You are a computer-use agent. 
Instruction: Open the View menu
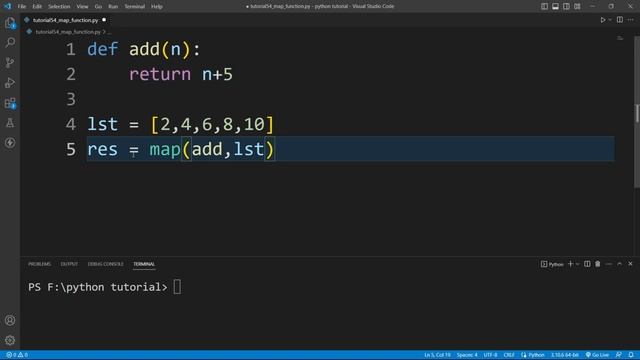point(82,7)
